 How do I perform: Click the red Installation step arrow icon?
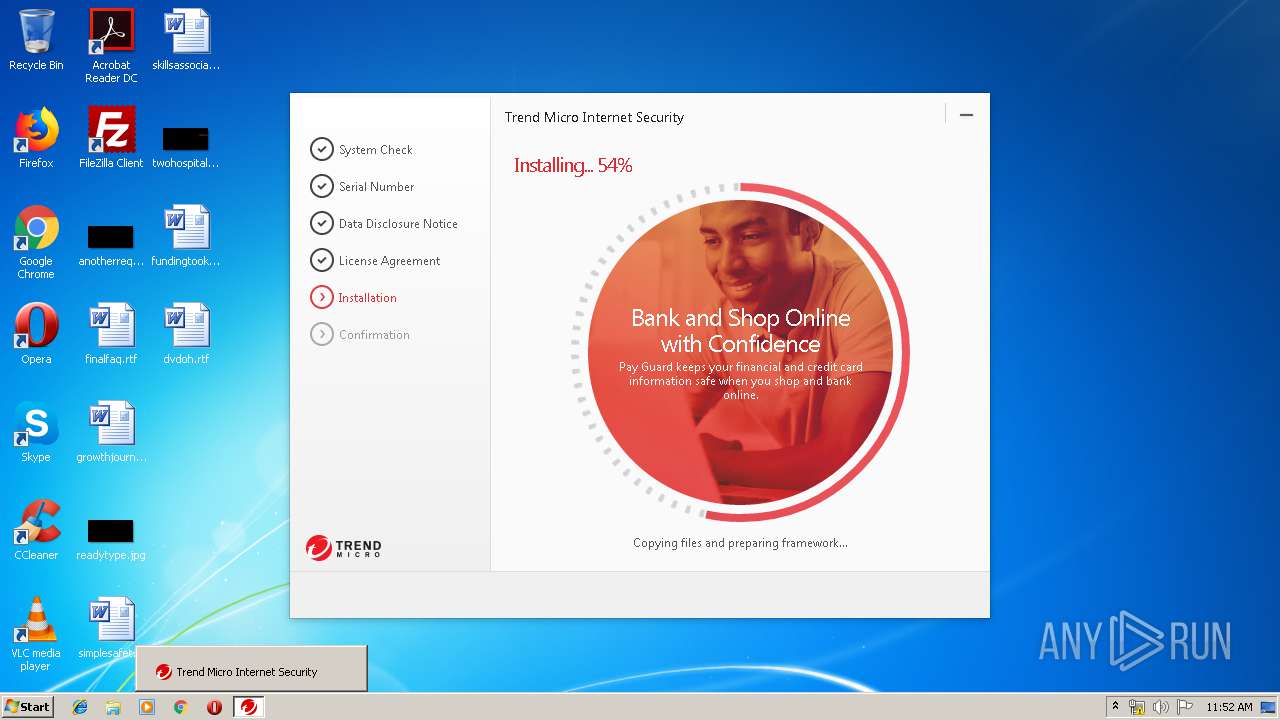pyautogui.click(x=321, y=297)
